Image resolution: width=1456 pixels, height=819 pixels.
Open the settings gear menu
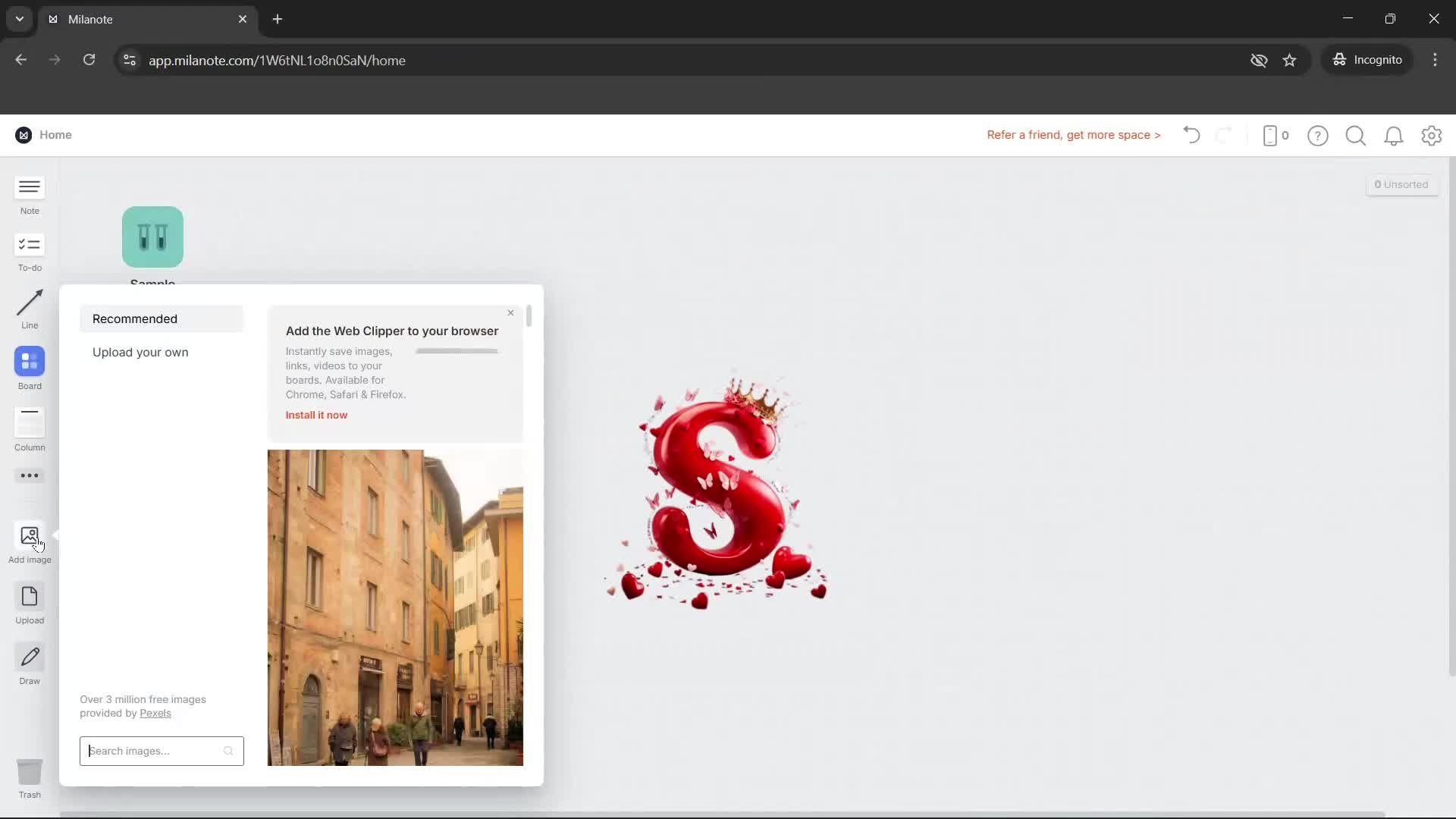[x=1431, y=136]
